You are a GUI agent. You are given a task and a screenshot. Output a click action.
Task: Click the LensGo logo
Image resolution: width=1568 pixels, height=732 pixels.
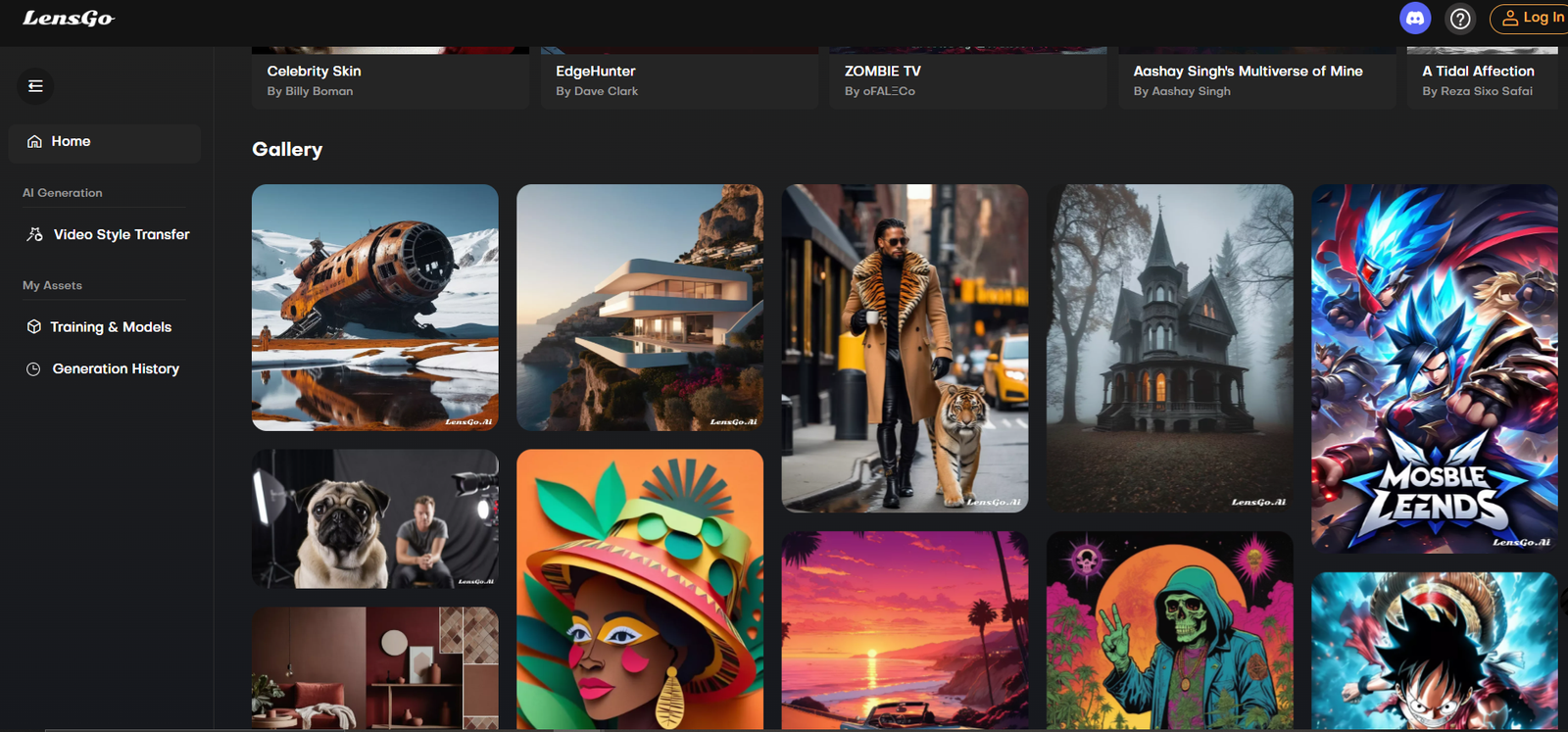[68, 18]
